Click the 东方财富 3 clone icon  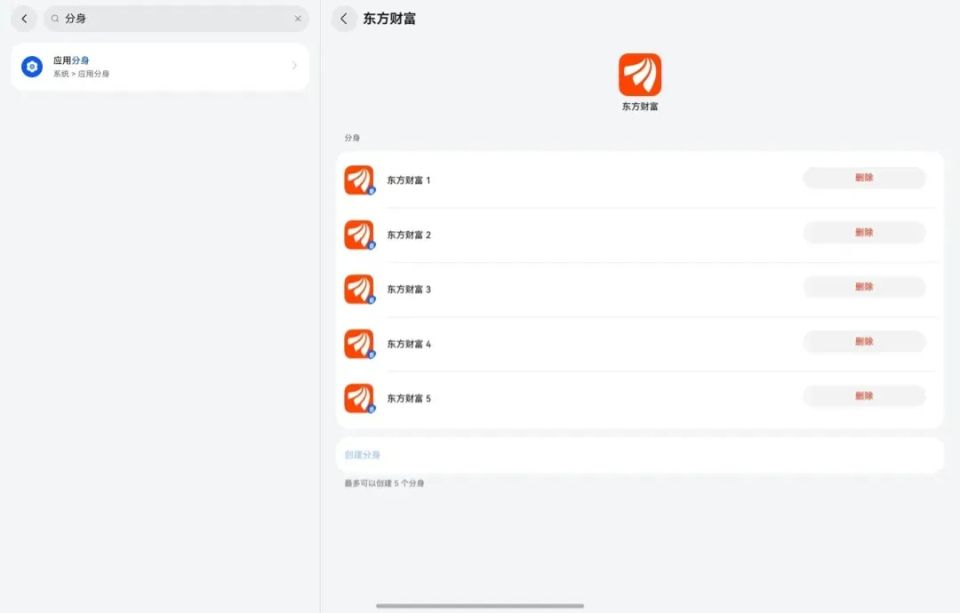(359, 289)
